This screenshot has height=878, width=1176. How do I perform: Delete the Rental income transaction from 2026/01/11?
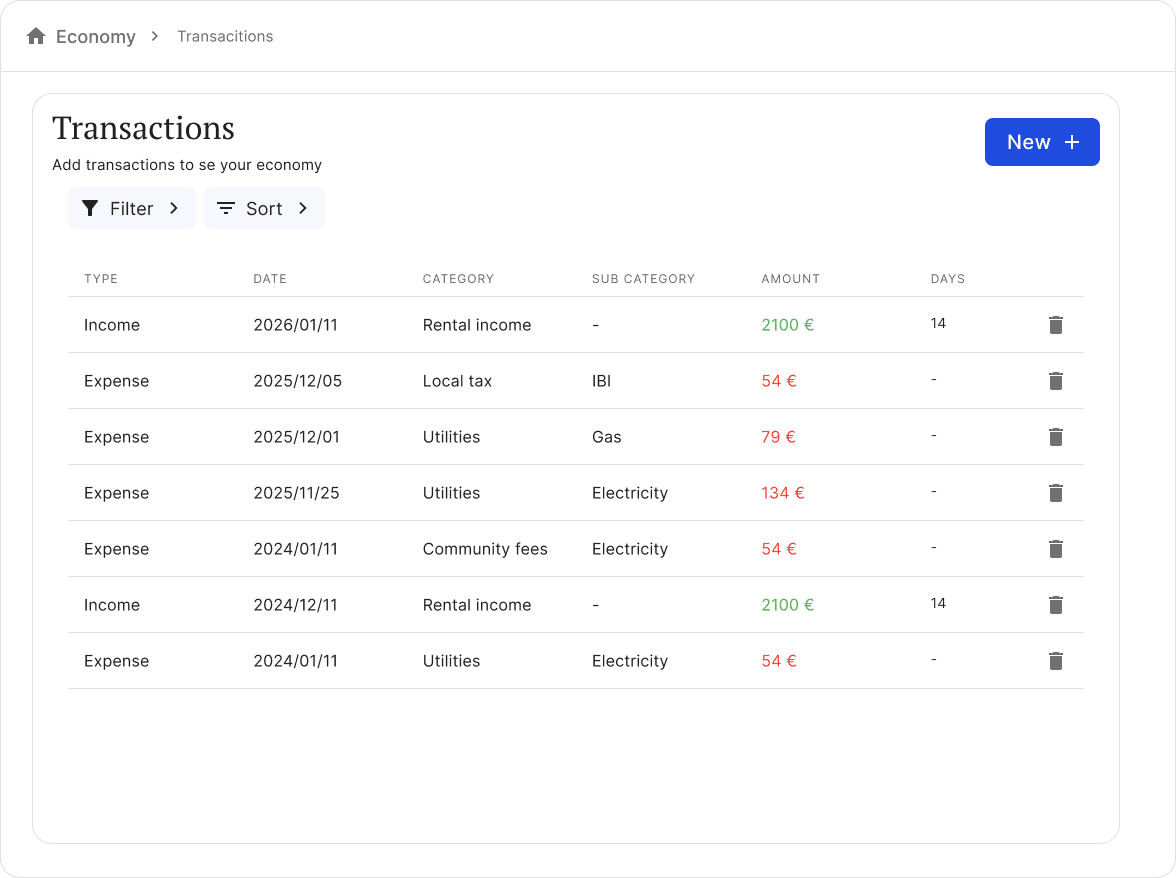[x=1055, y=325]
